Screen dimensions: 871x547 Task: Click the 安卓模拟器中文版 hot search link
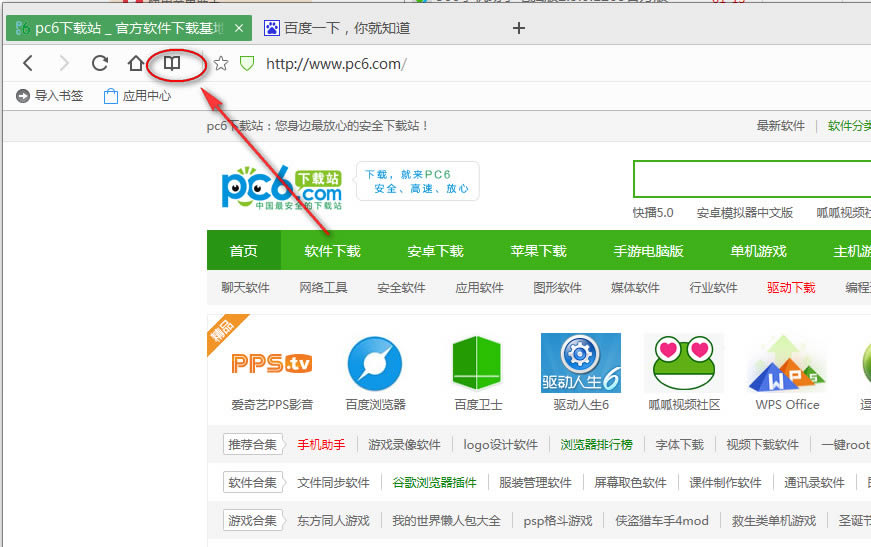pos(745,213)
